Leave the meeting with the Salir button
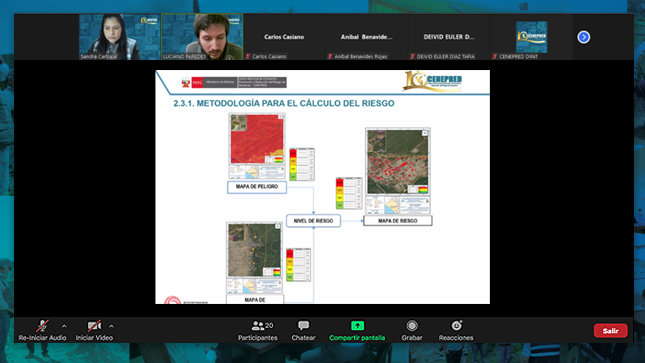The image size is (645, 363). click(610, 330)
